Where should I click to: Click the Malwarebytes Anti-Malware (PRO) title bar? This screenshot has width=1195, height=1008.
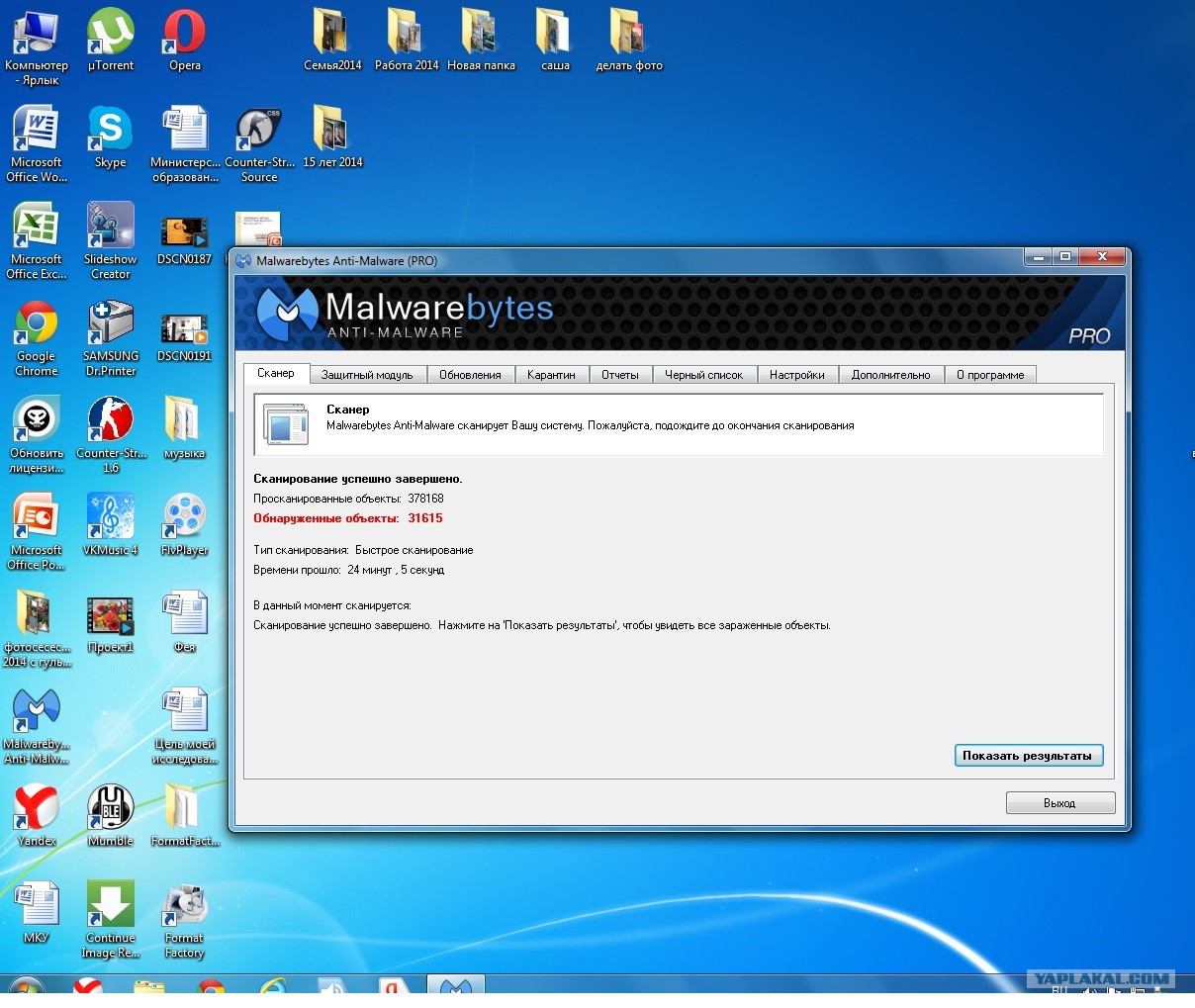629,260
